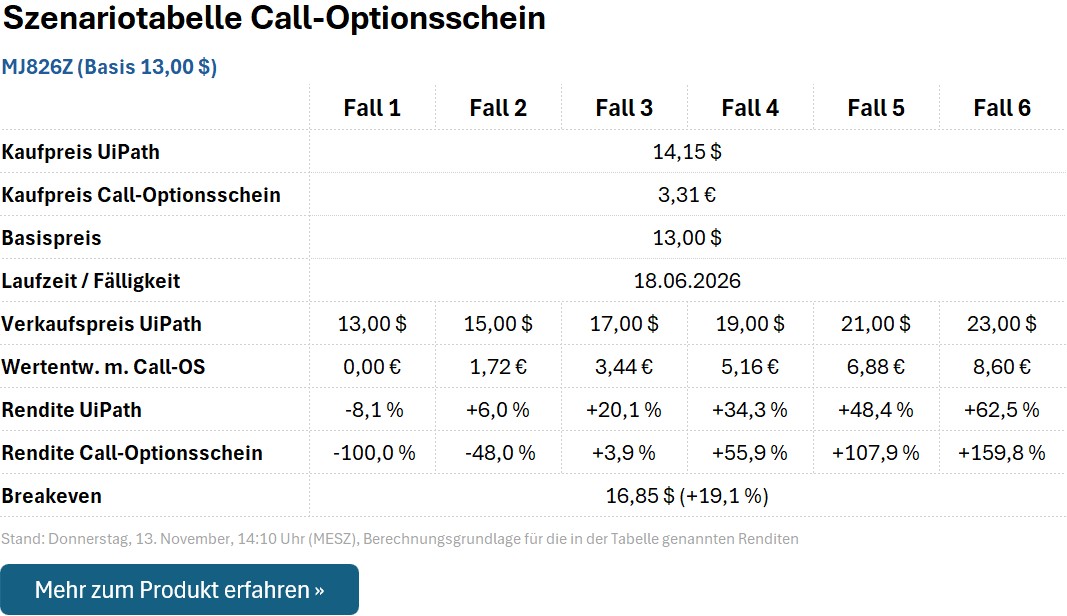Click the -100,0 % warrant return cell

click(x=372, y=452)
